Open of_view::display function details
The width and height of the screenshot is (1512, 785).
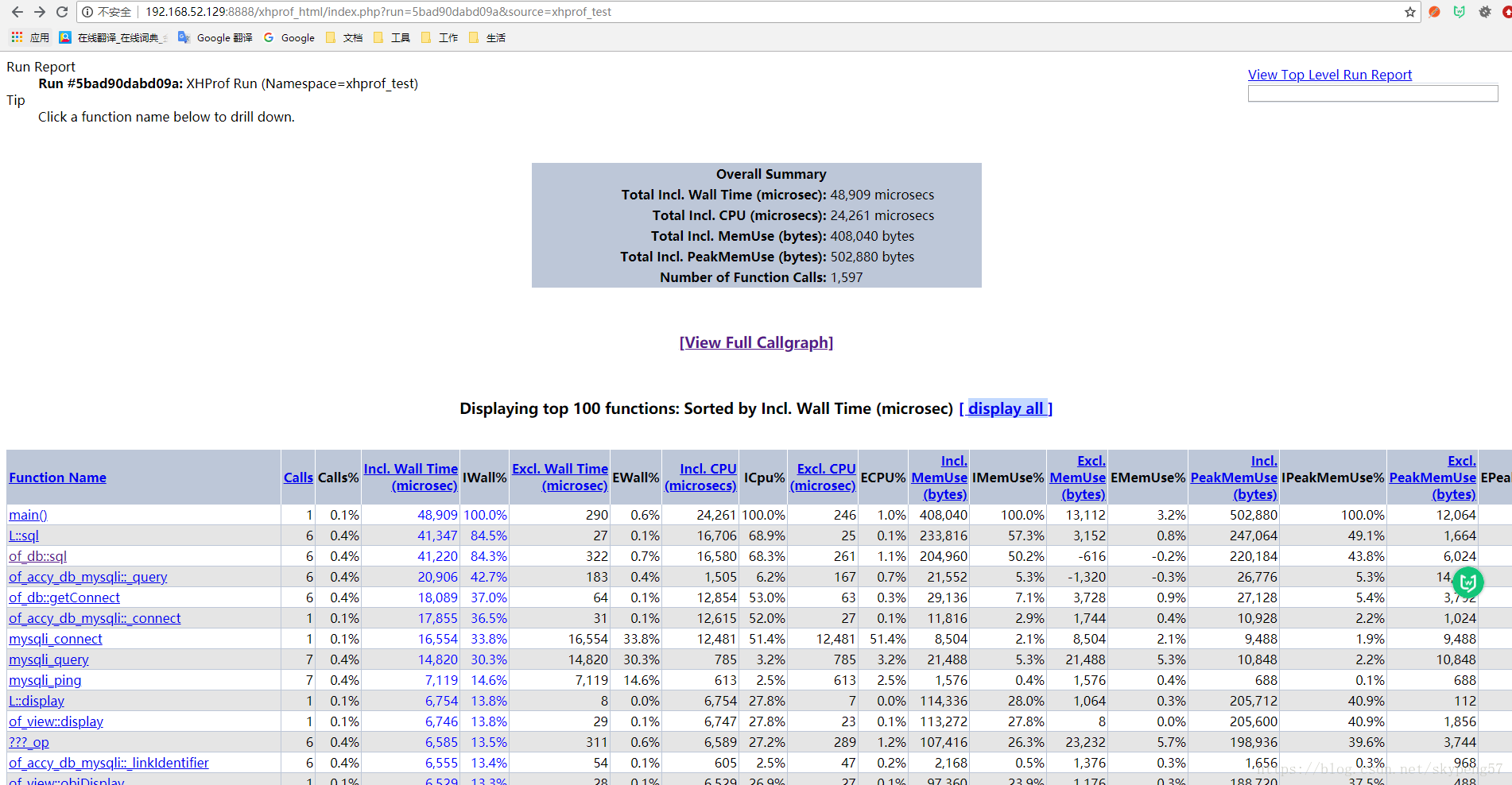click(x=56, y=721)
